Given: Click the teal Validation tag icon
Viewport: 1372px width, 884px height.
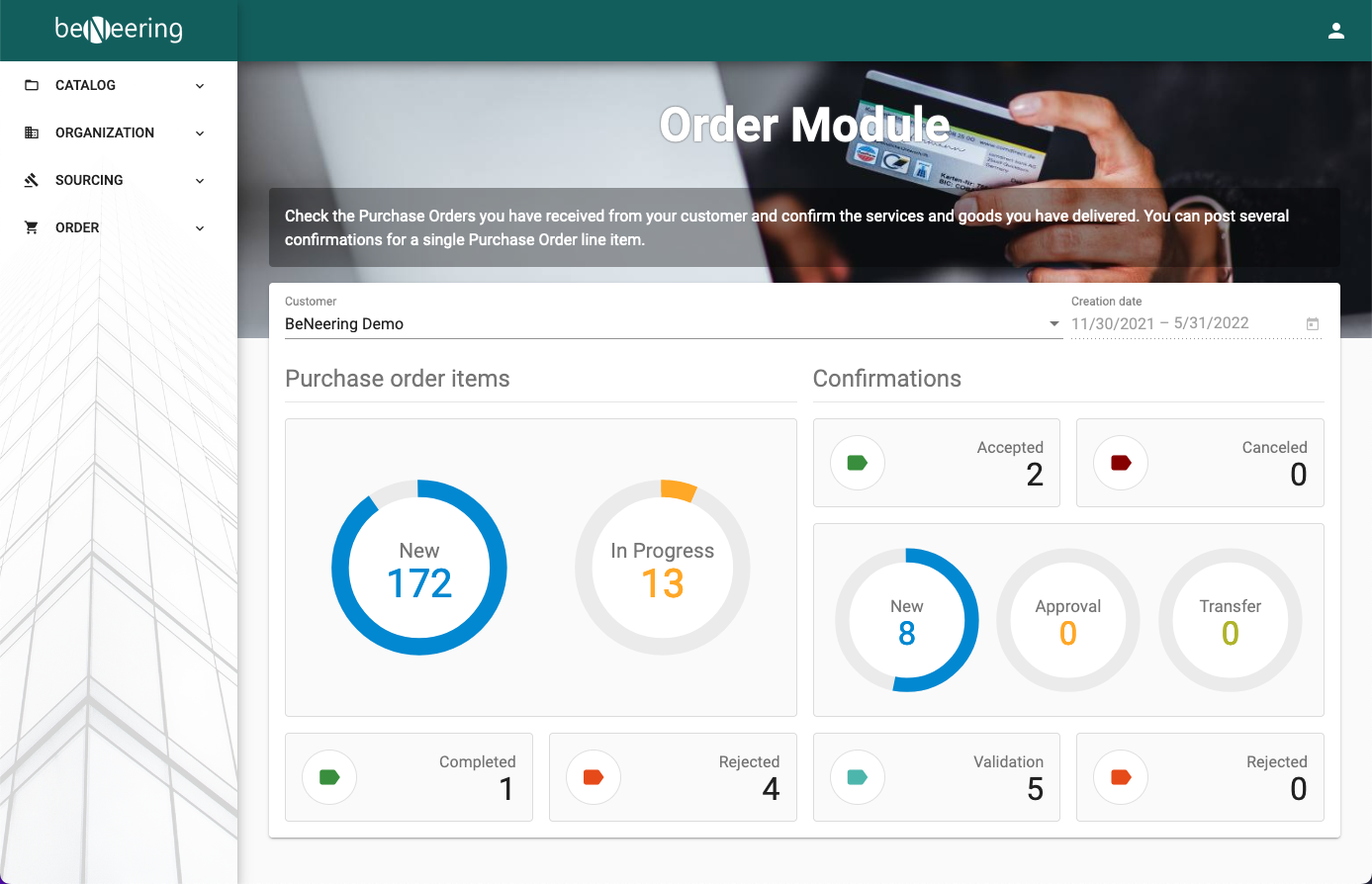Looking at the screenshot, I should coord(857,777).
